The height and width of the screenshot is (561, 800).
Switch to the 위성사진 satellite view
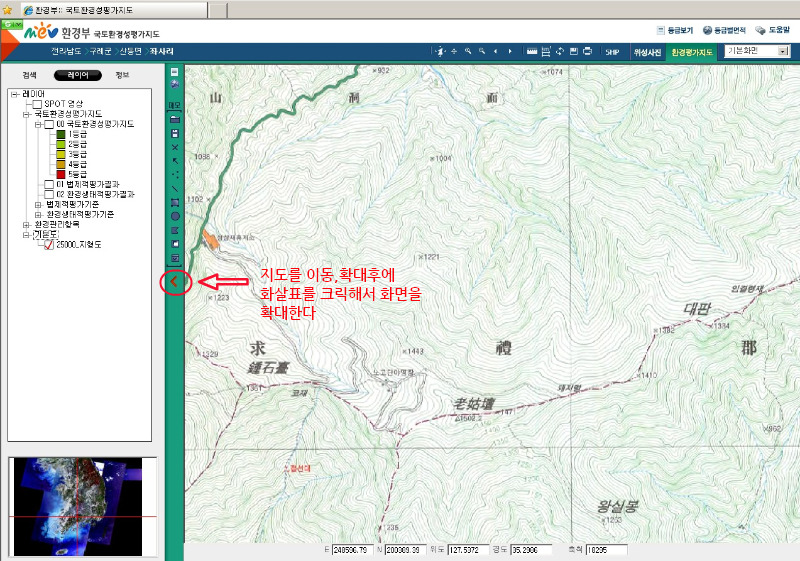pos(647,52)
